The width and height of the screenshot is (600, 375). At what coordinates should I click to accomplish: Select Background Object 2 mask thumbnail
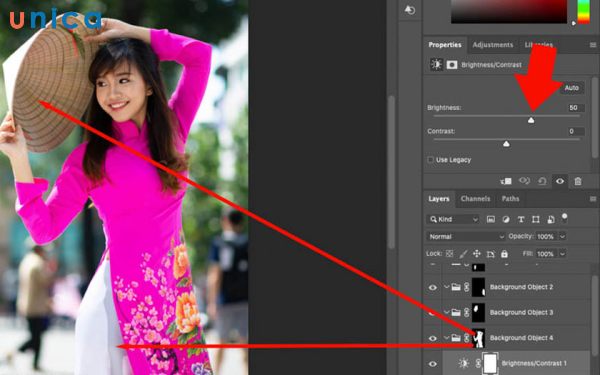[478, 287]
